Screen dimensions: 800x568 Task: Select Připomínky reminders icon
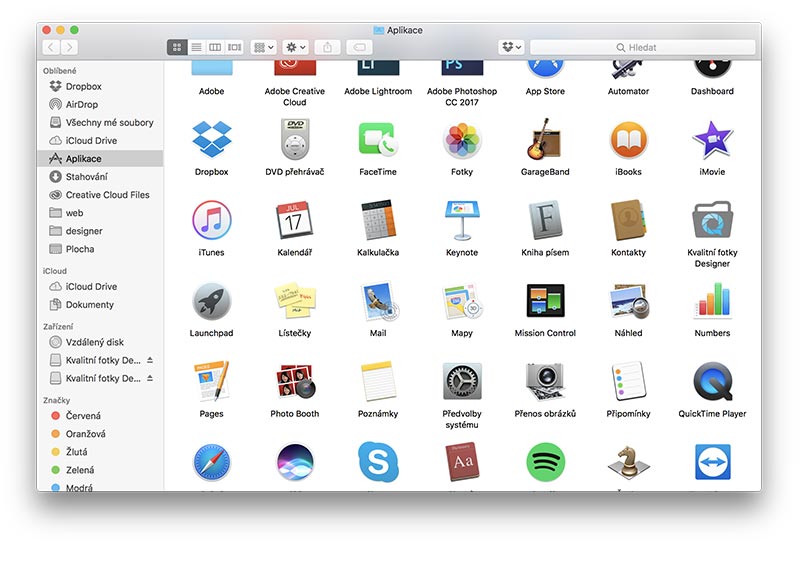pos(628,381)
